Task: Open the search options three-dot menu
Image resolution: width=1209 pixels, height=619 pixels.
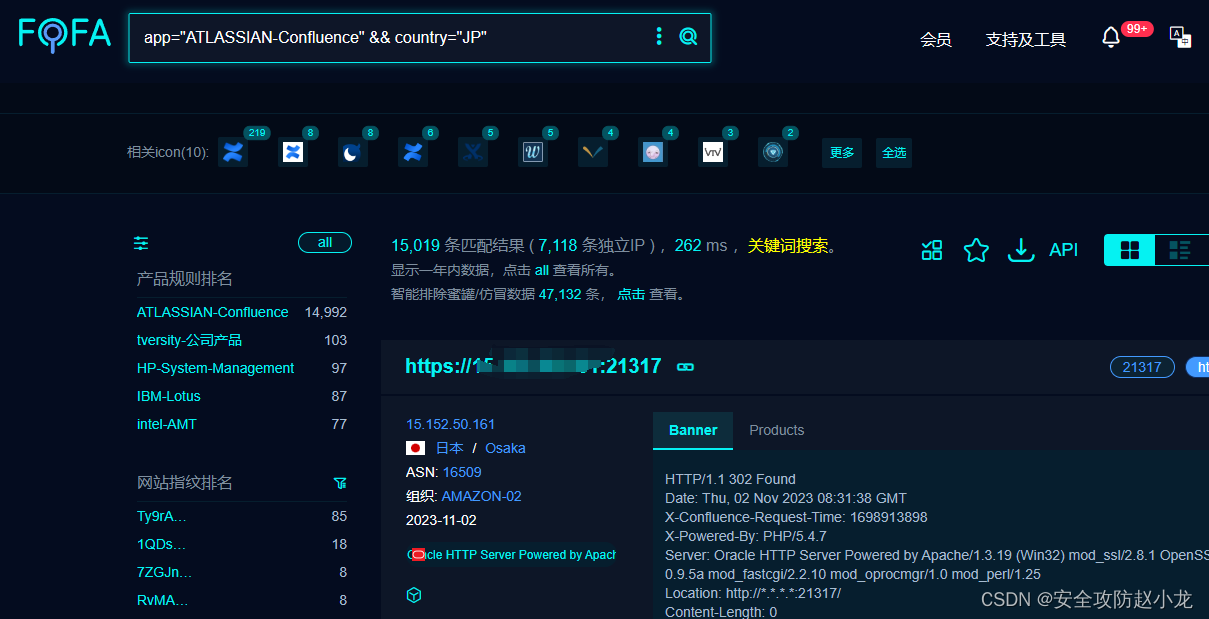Action: click(658, 37)
